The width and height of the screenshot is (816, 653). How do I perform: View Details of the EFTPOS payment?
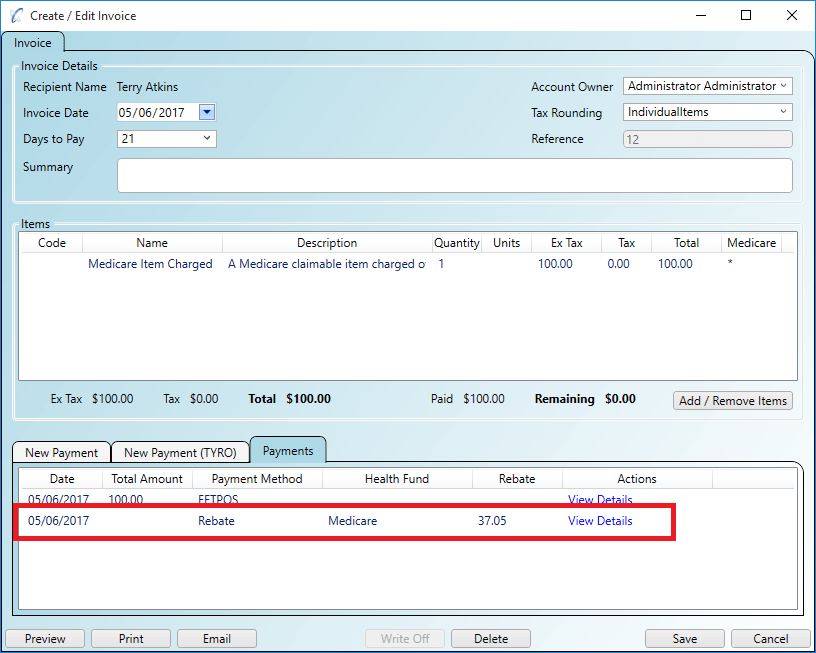tap(599, 499)
